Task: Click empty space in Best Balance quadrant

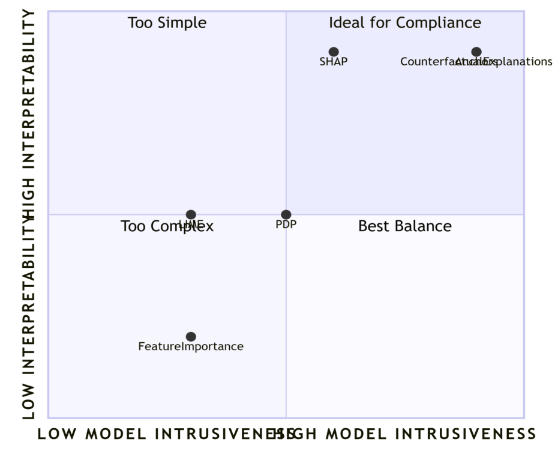Action: [405, 319]
